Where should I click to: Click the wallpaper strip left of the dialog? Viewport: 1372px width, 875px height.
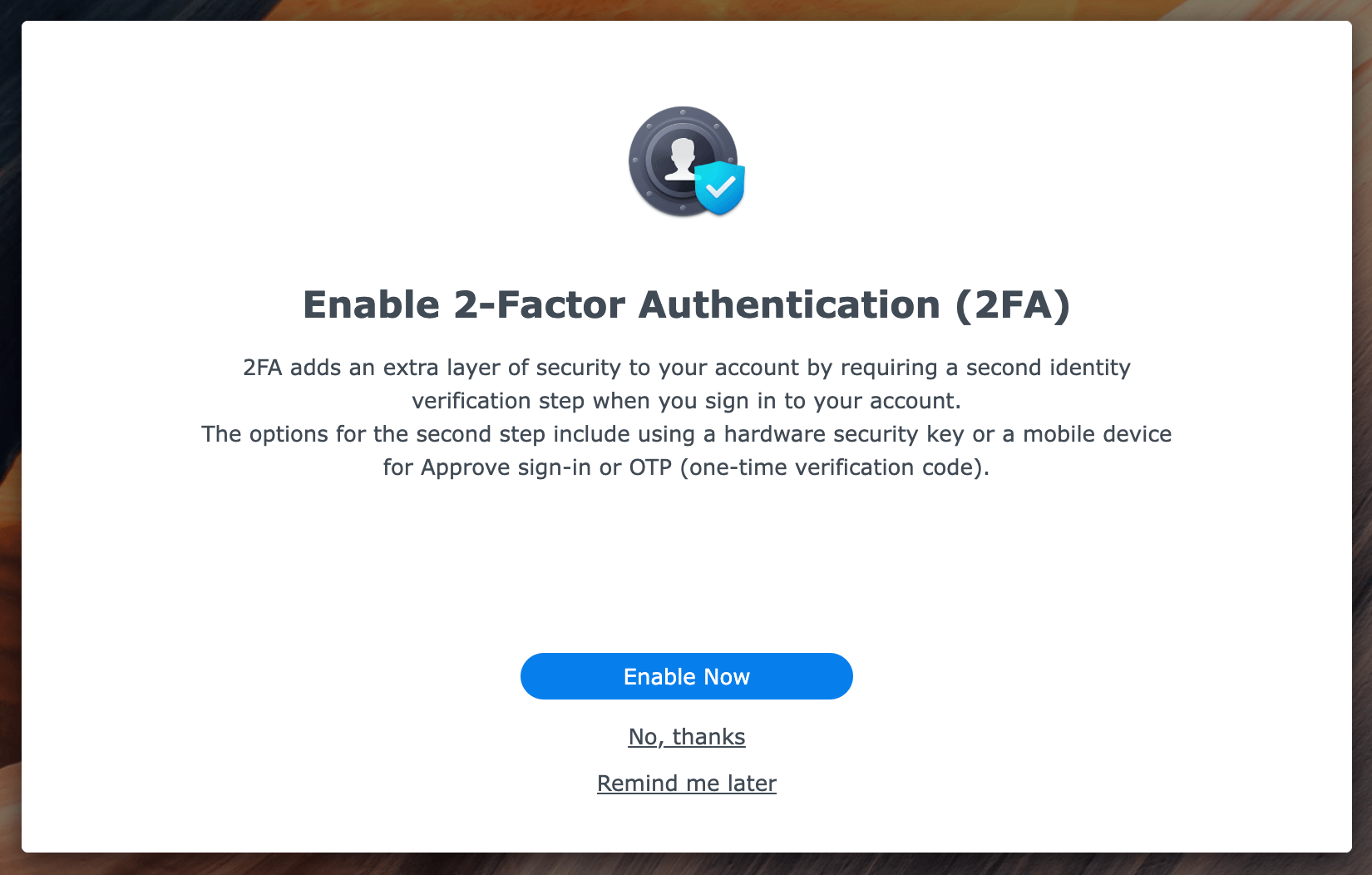[x=10, y=416]
